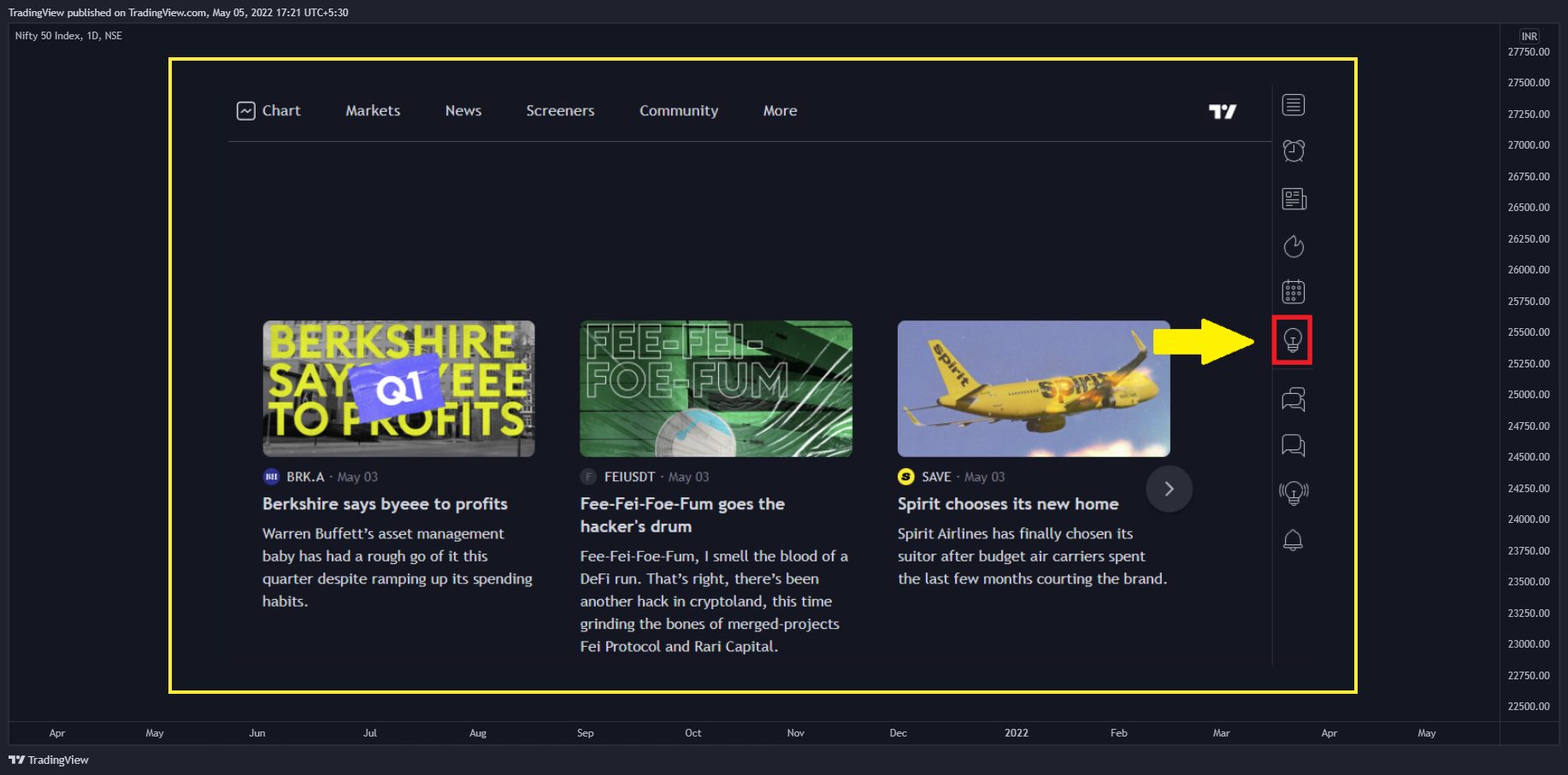This screenshot has width=1568, height=775.
Task: Click the 25500.00 price axis label
Action: tap(1529, 332)
